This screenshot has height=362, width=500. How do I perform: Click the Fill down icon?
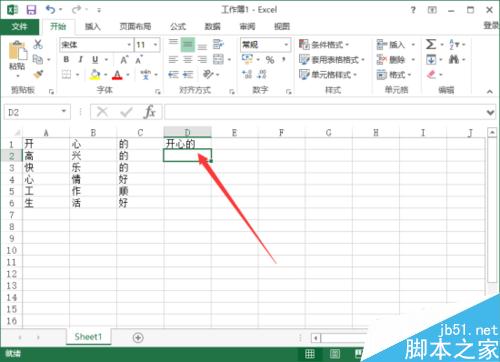click(x=431, y=60)
